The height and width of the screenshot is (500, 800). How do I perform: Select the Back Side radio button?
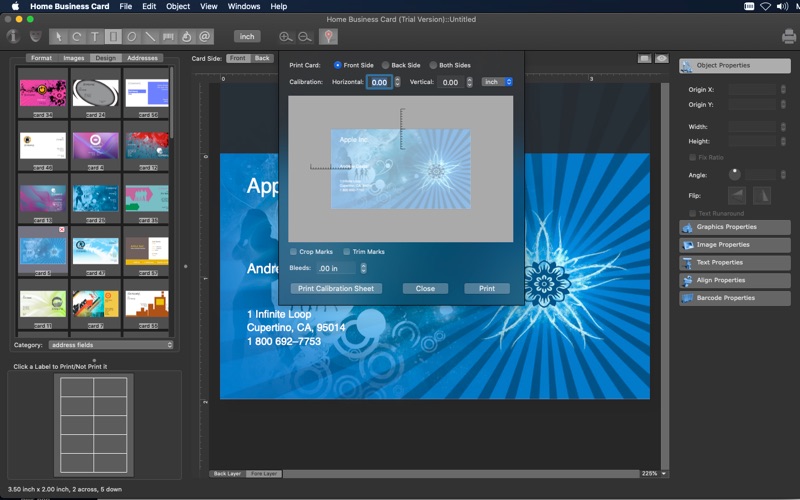click(386, 65)
